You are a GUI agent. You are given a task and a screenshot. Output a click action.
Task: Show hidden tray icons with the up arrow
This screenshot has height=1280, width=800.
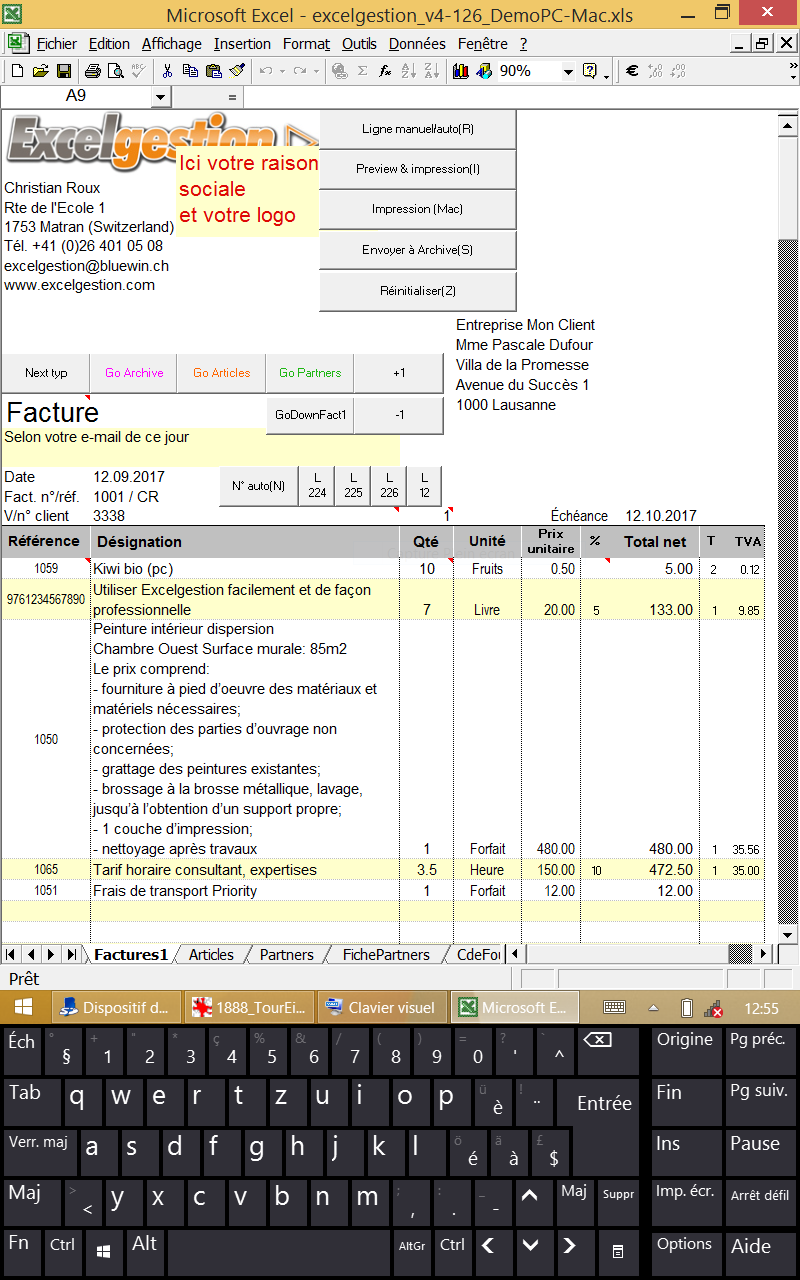click(653, 1007)
